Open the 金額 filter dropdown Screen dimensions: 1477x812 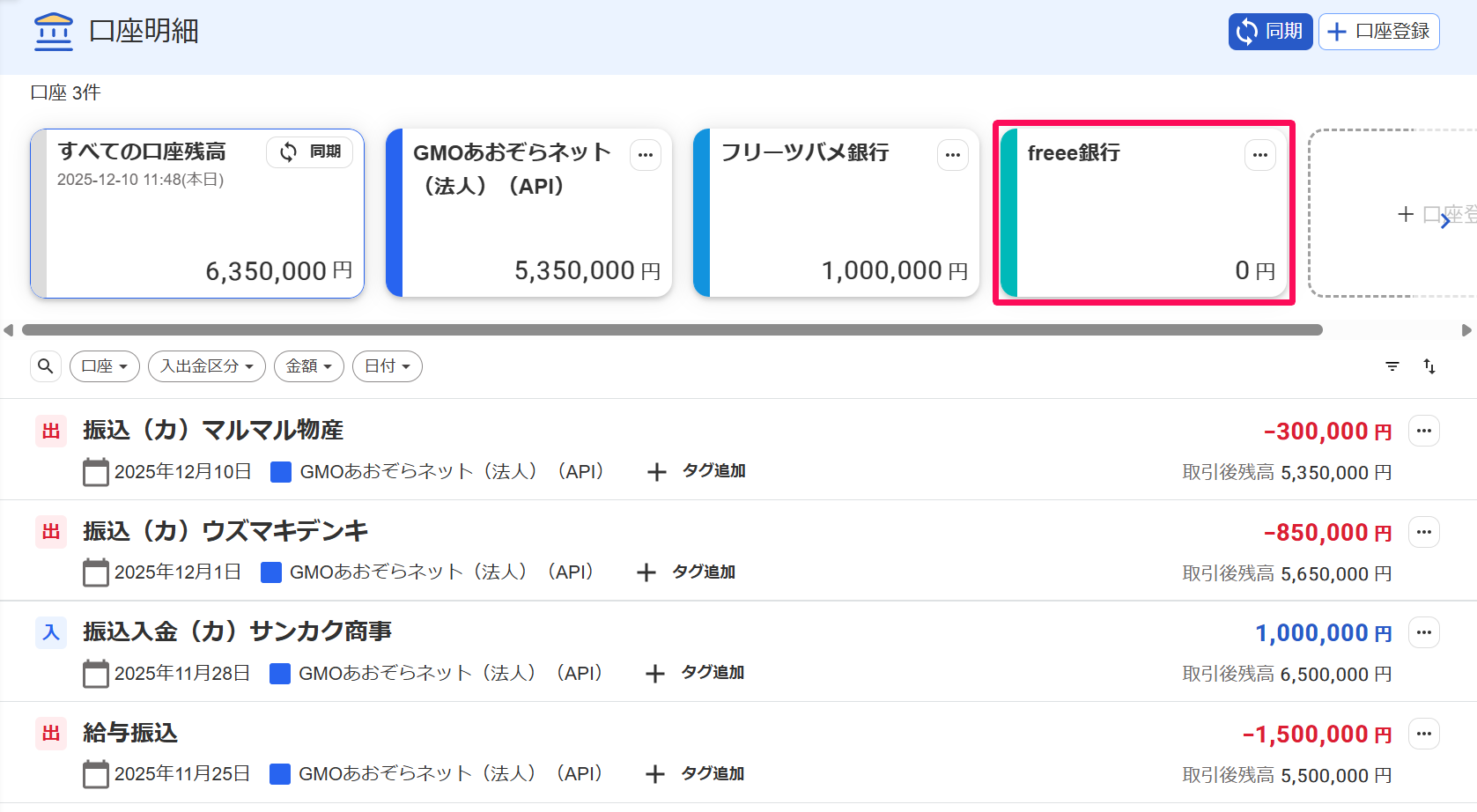pyautogui.click(x=309, y=366)
